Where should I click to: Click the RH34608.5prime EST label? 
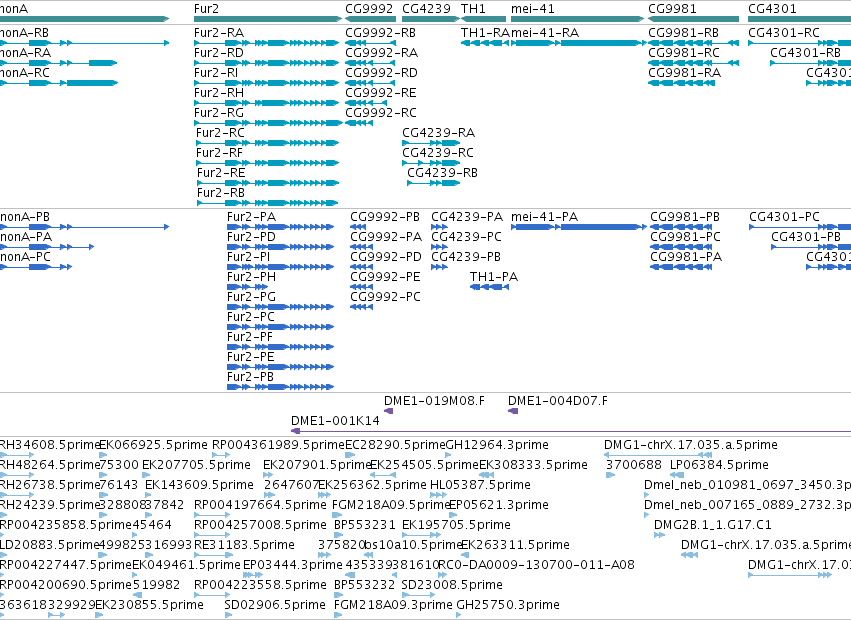pos(50,445)
